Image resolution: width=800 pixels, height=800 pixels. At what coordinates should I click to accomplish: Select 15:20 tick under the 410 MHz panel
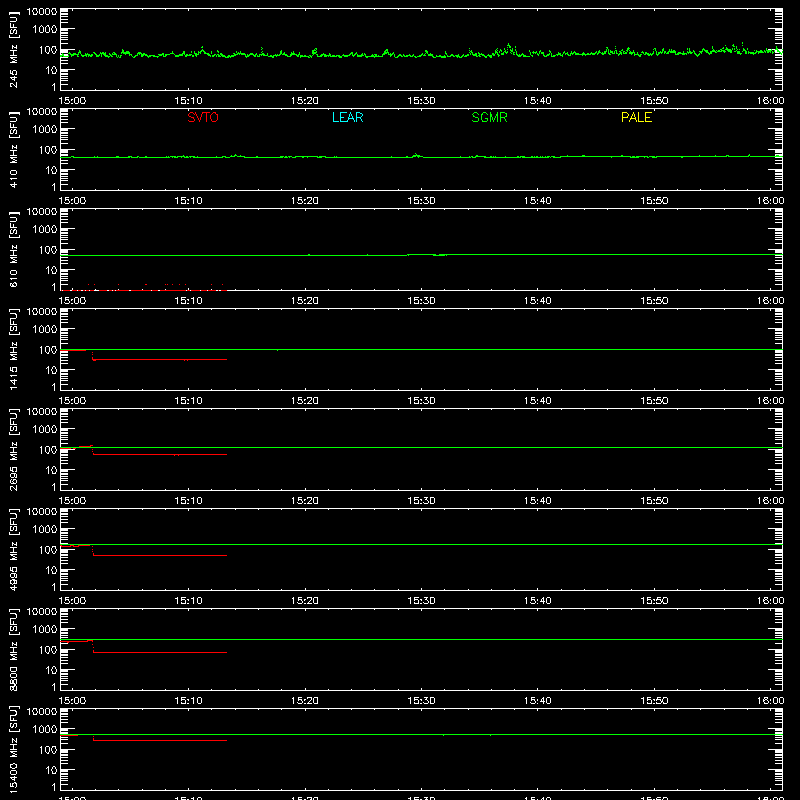point(305,201)
